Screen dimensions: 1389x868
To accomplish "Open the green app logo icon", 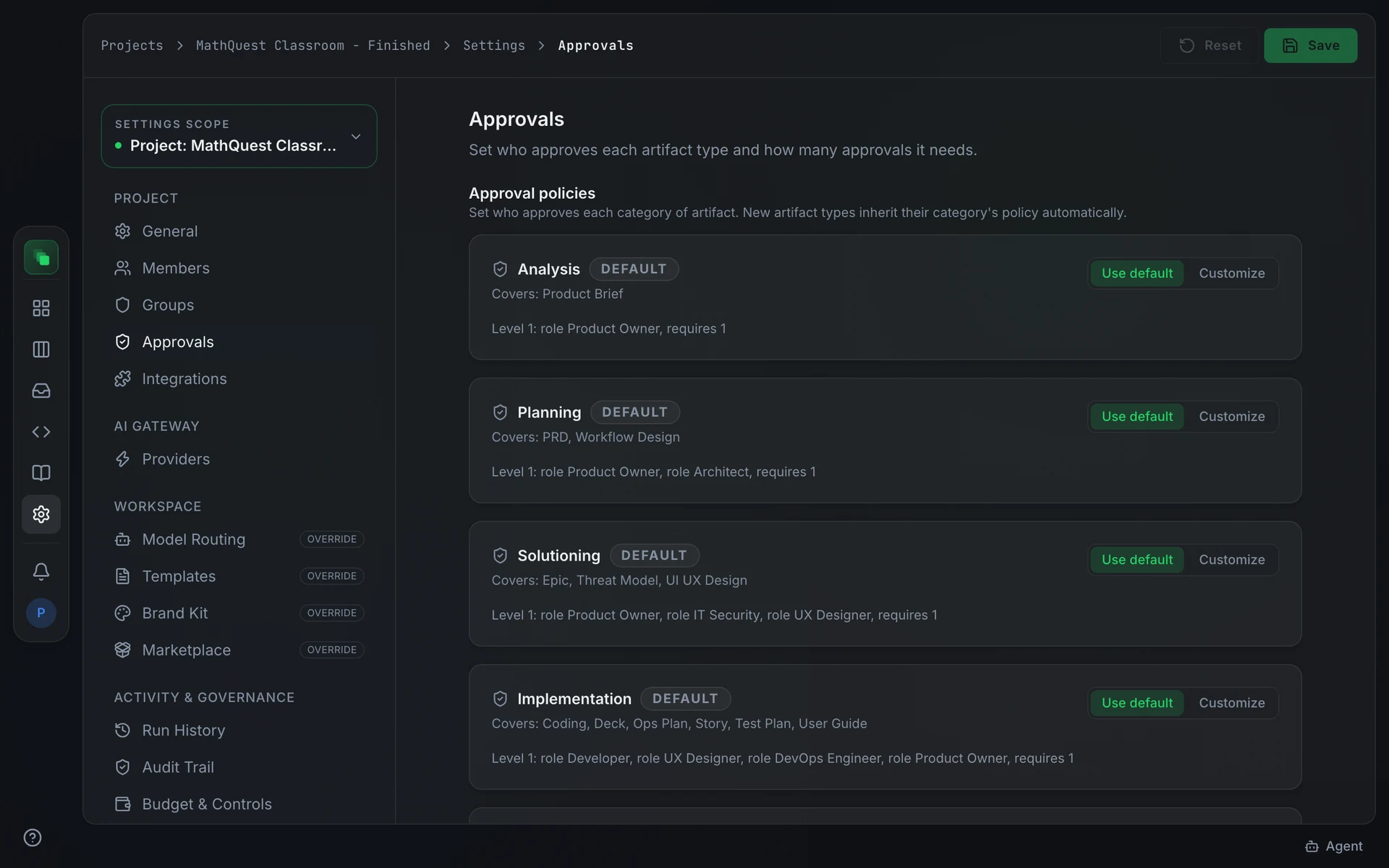I will click(41, 258).
